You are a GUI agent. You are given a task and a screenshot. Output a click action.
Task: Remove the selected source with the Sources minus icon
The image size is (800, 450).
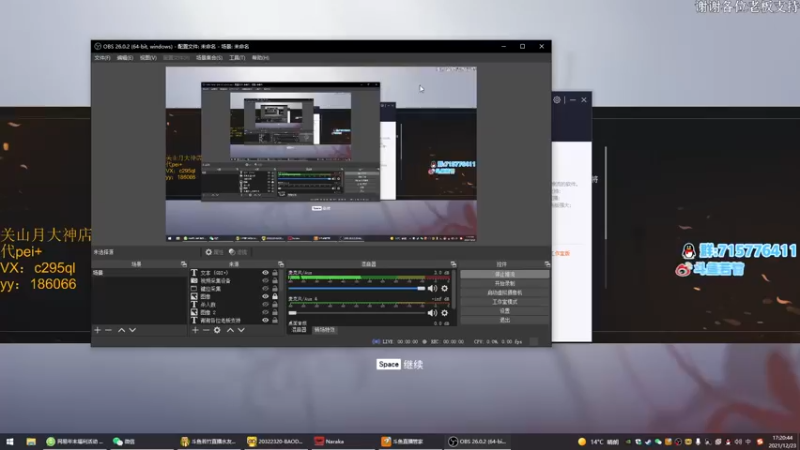click(x=206, y=330)
